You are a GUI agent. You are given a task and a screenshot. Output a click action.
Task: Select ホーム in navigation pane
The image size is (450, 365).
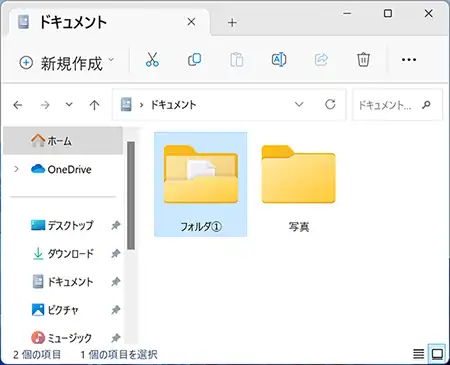[x=63, y=141]
